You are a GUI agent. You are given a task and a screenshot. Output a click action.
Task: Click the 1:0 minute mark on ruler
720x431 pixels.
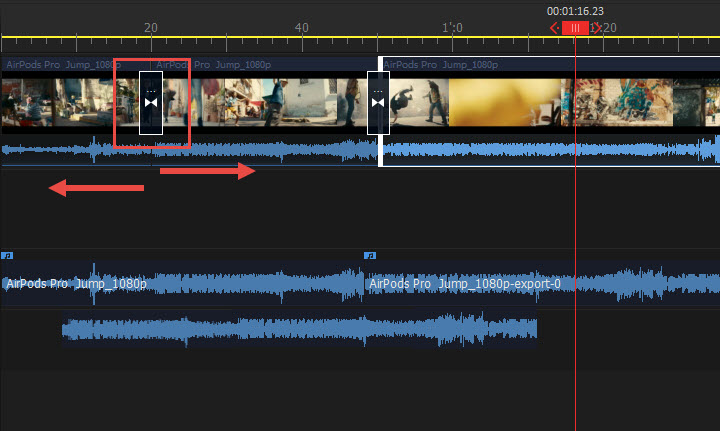452,28
